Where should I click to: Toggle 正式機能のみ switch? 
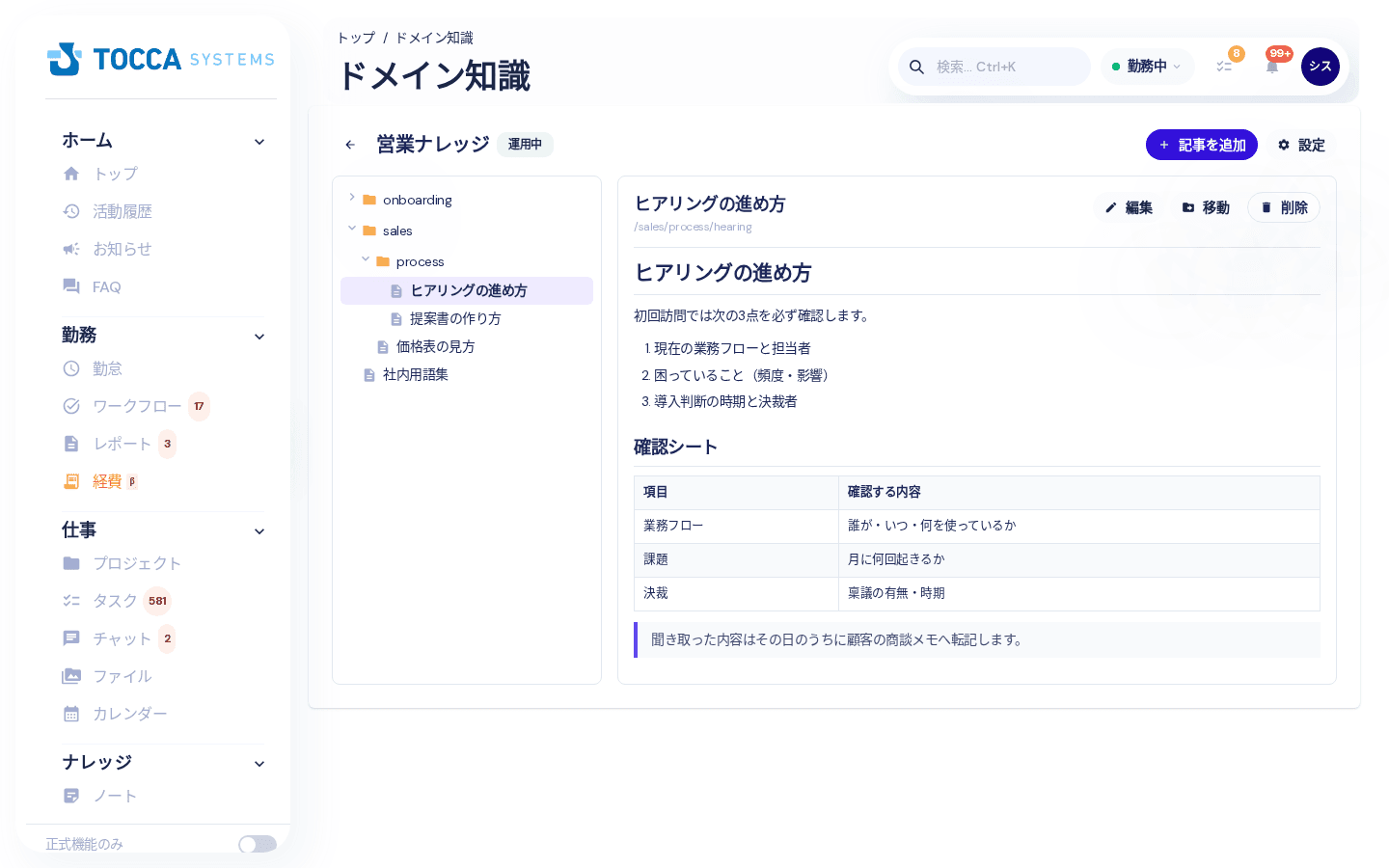click(258, 844)
